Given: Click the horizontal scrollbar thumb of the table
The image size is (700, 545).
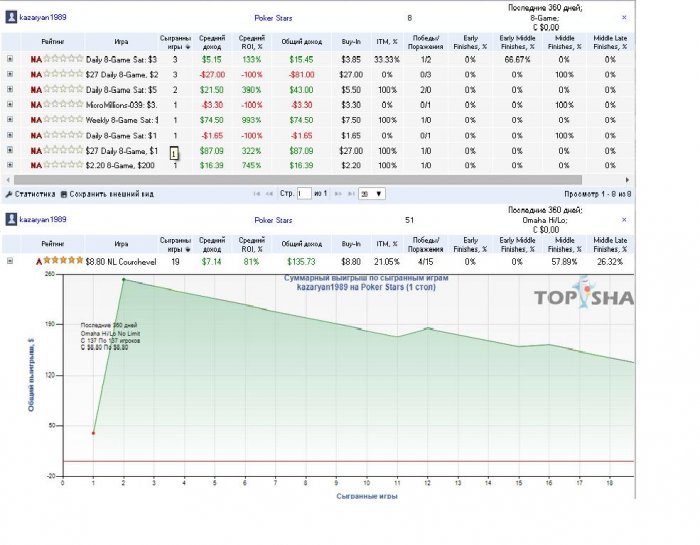Looking at the screenshot, I should (298, 180).
